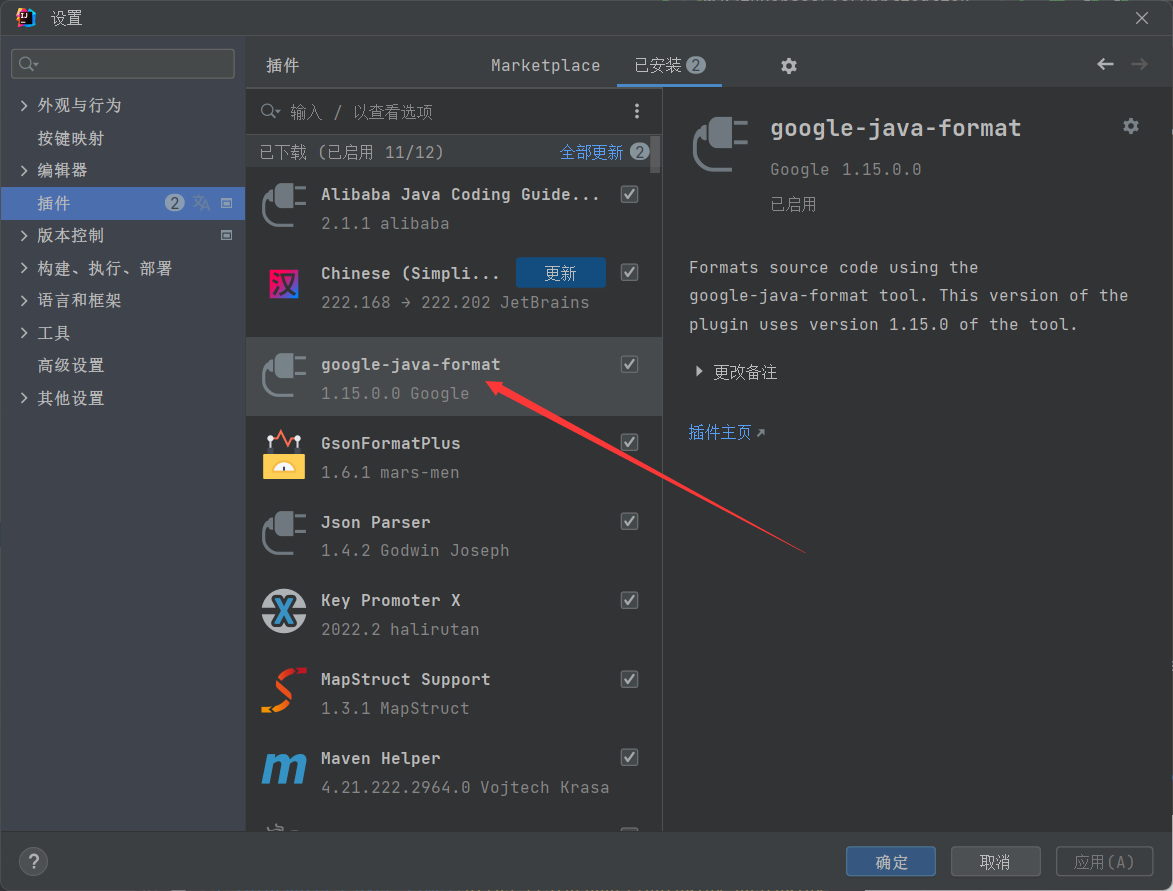The height and width of the screenshot is (891, 1173).
Task: Toggle the Chinese (Simplified) plugin checkbox
Action: point(629,272)
